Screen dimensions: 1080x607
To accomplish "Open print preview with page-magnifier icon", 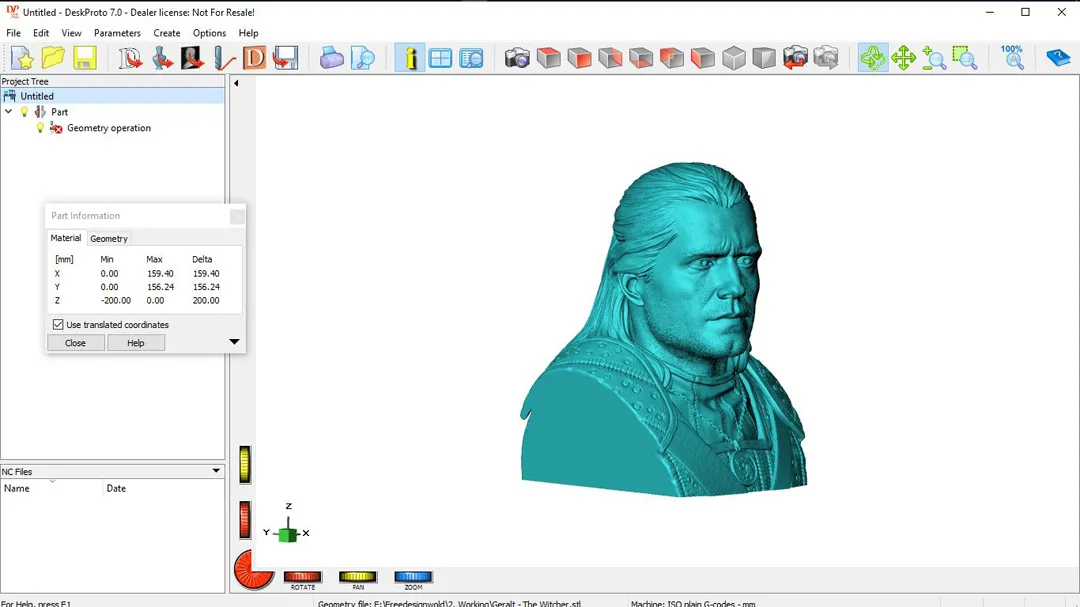I will 362,58.
